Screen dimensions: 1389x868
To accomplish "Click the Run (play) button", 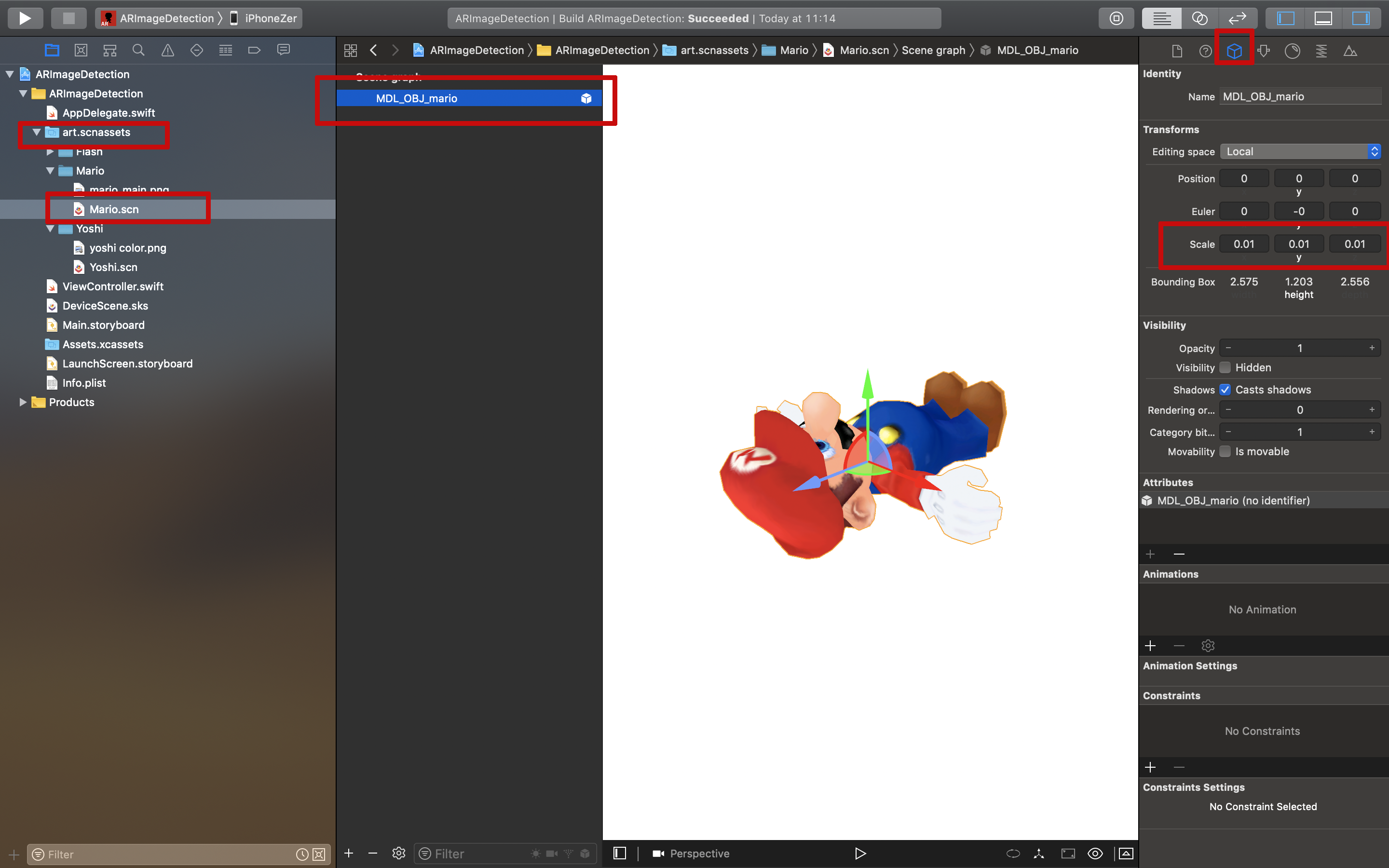I will coord(25,18).
